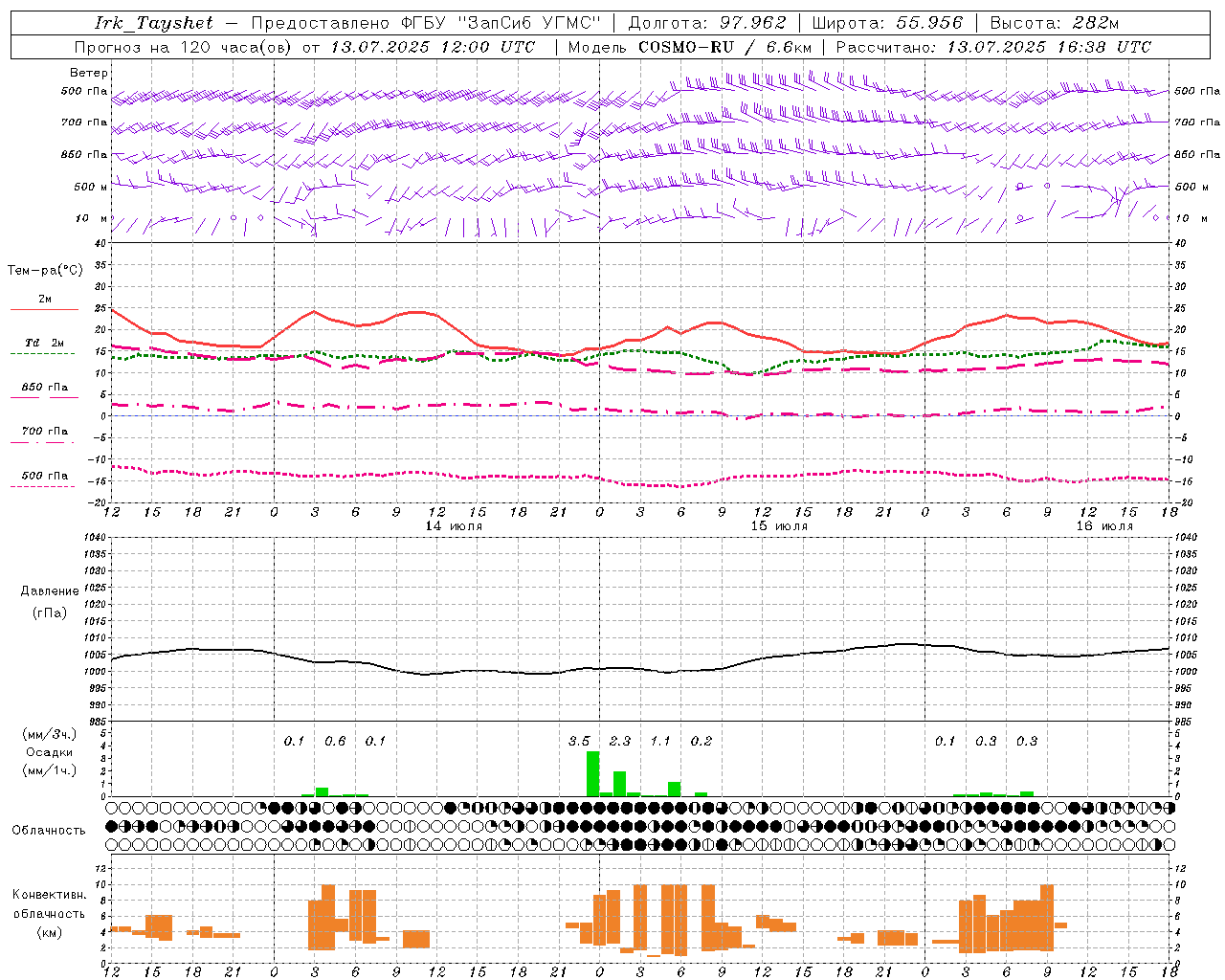The width and height of the screenshot is (1225, 980).
Task: Click the dotted magenta sample under the 500 гПа legend
Action: point(43,486)
